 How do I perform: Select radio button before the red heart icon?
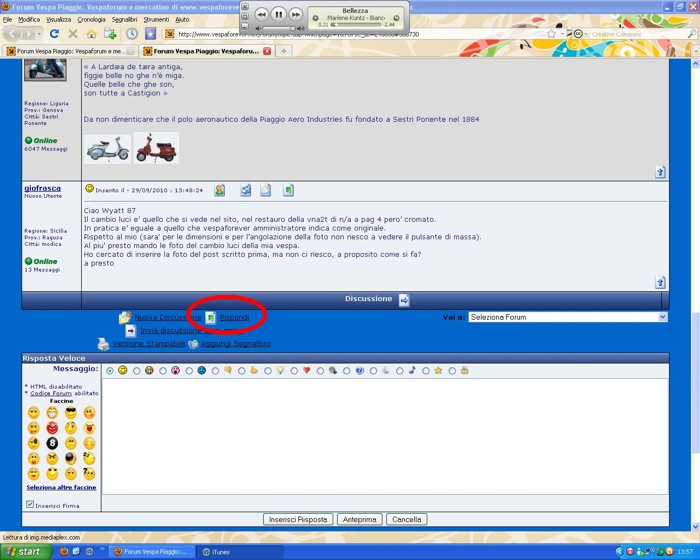(294, 371)
